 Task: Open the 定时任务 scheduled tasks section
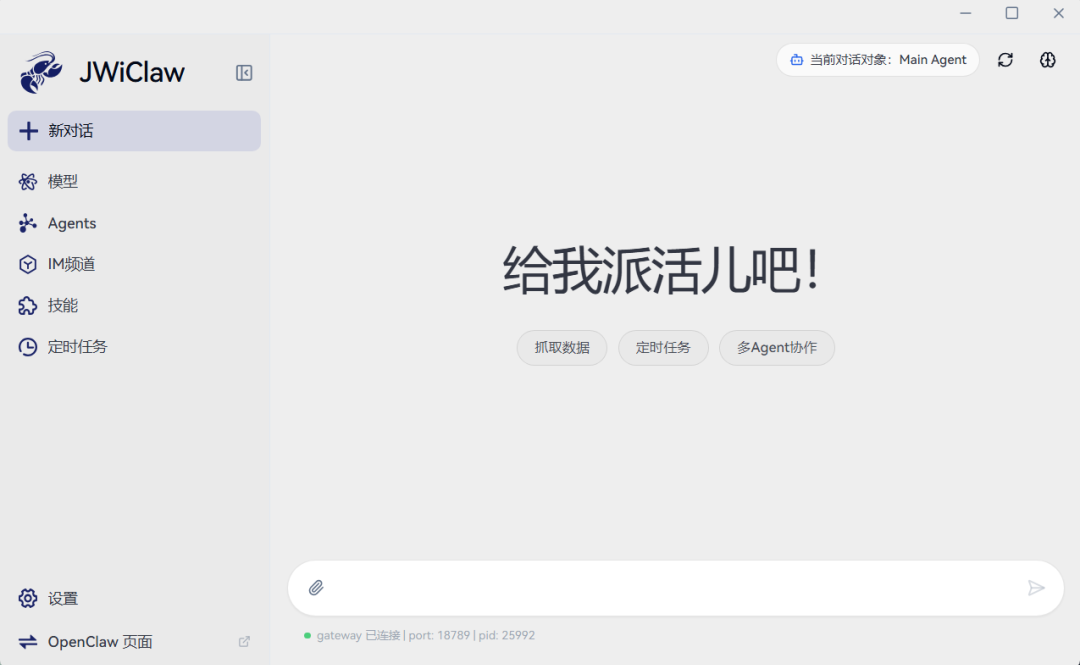pyautogui.click(x=75, y=347)
